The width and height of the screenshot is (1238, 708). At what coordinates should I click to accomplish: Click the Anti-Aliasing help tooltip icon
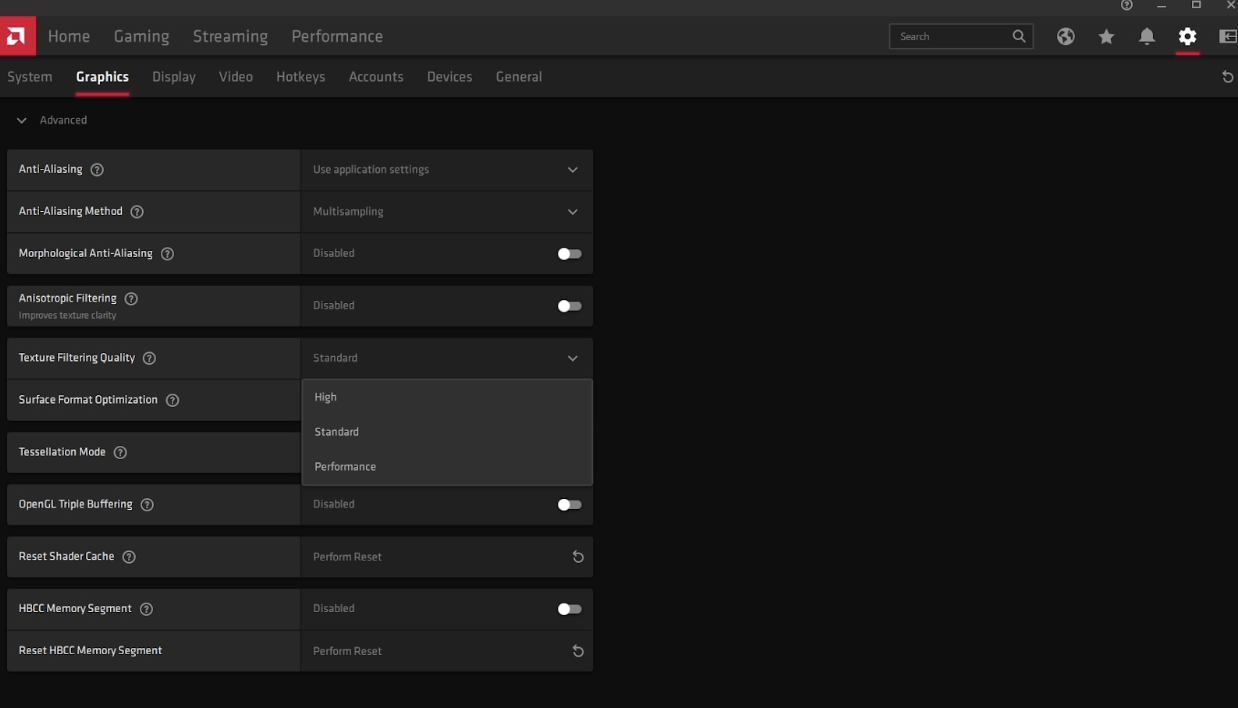click(x=96, y=169)
